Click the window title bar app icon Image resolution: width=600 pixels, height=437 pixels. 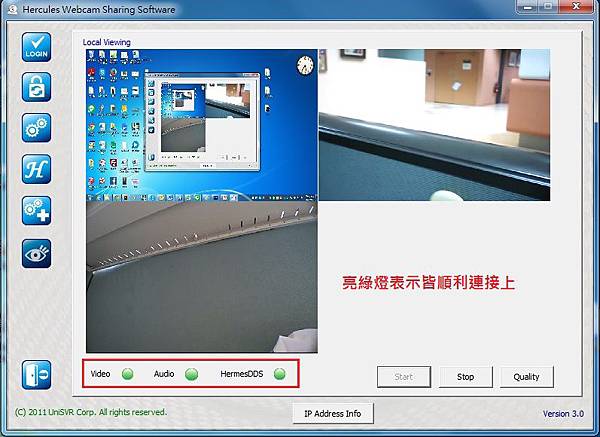[x=12, y=9]
